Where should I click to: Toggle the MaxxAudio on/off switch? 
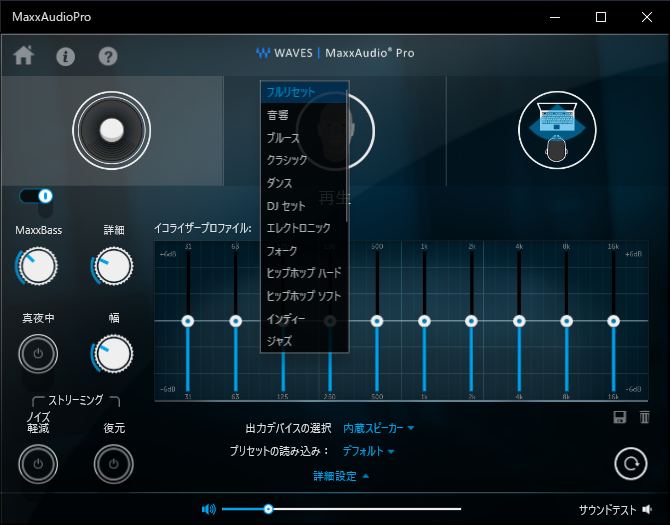36,196
